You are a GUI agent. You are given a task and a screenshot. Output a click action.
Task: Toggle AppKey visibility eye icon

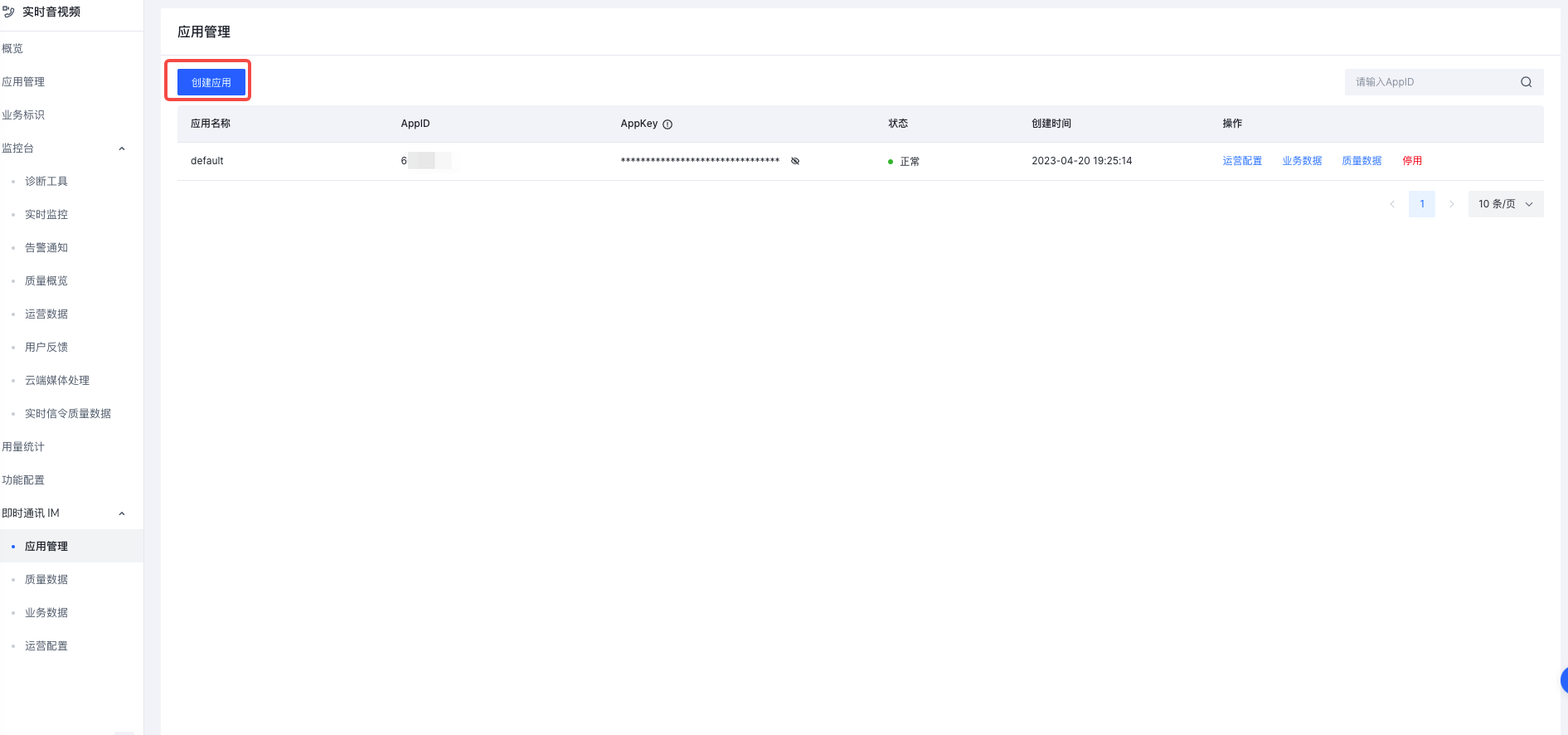coord(795,161)
